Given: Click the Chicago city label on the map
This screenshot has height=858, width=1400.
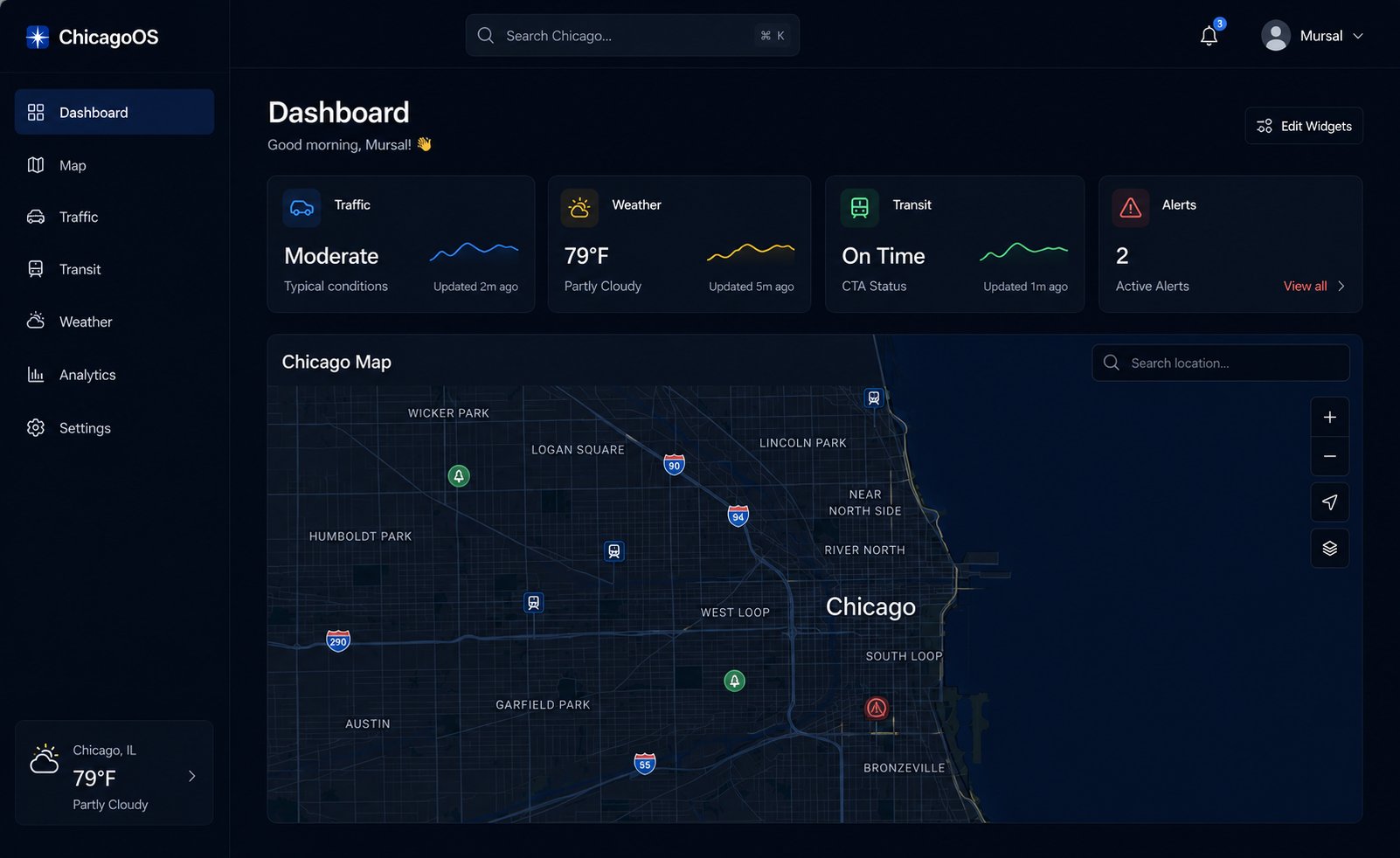Looking at the screenshot, I should 870,606.
